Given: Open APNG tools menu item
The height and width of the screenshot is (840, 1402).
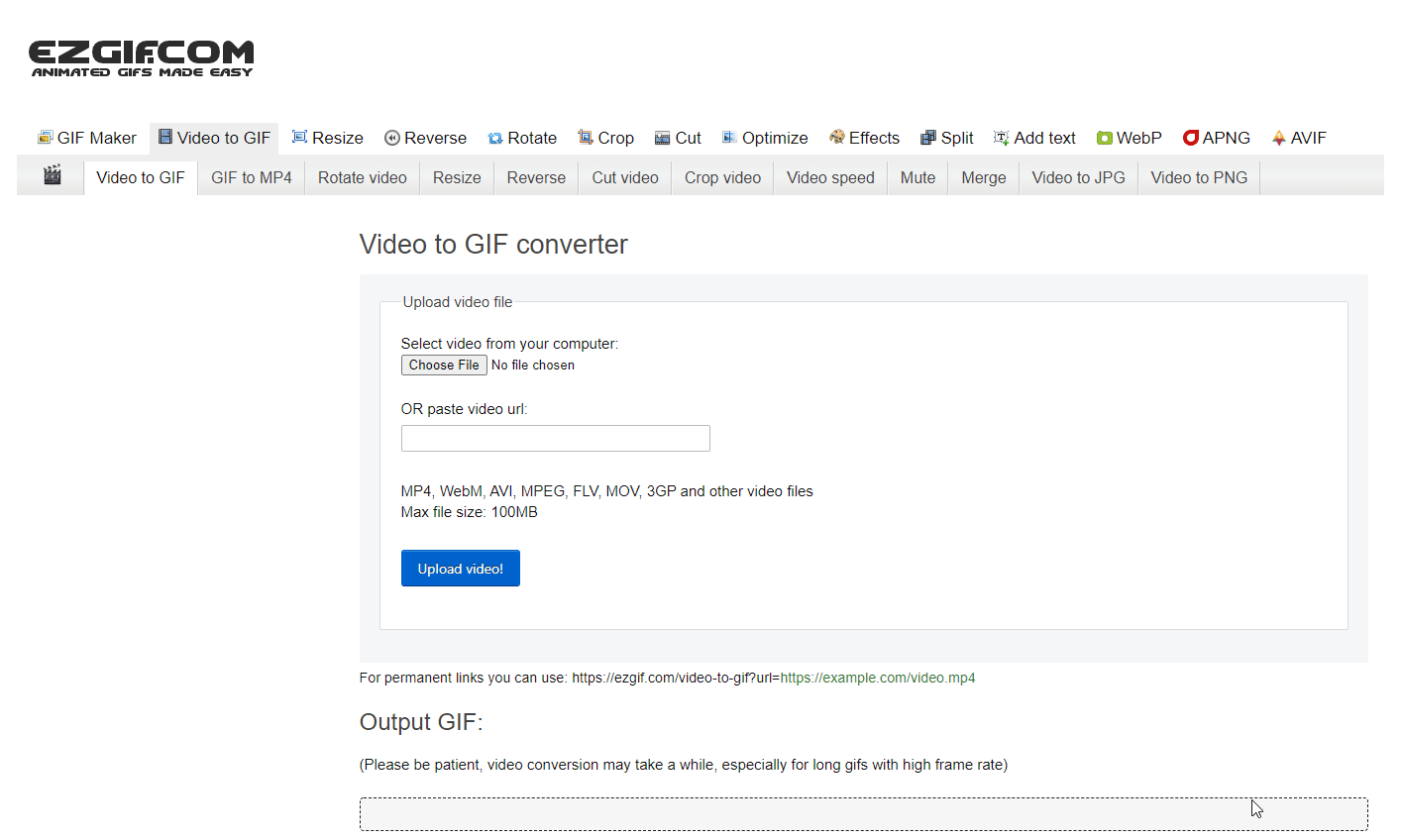Looking at the screenshot, I should [1217, 138].
